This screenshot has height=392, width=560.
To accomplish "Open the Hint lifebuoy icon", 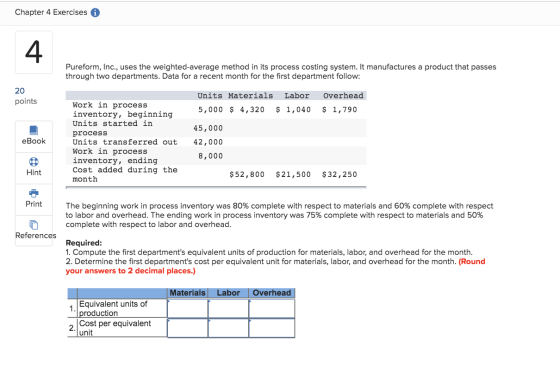I will (34, 162).
